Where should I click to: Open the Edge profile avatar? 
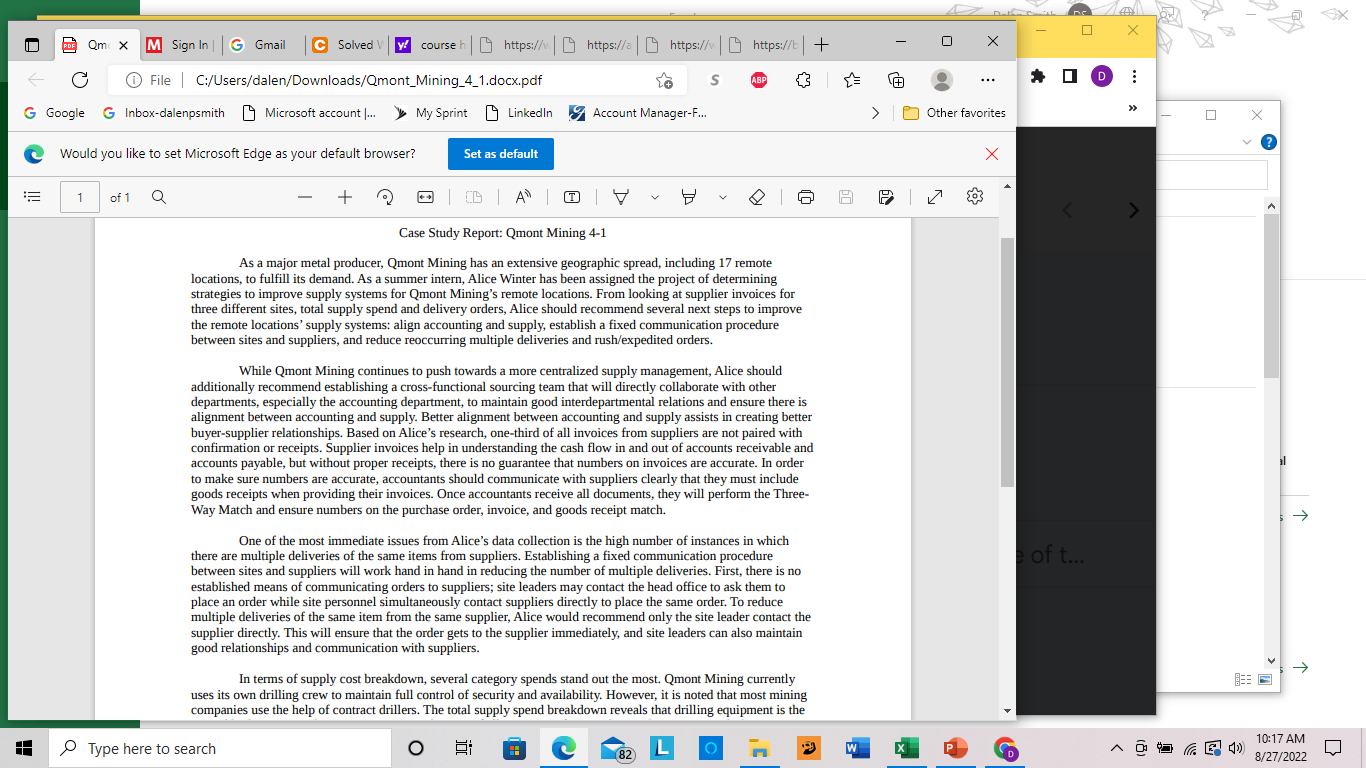pos(941,80)
